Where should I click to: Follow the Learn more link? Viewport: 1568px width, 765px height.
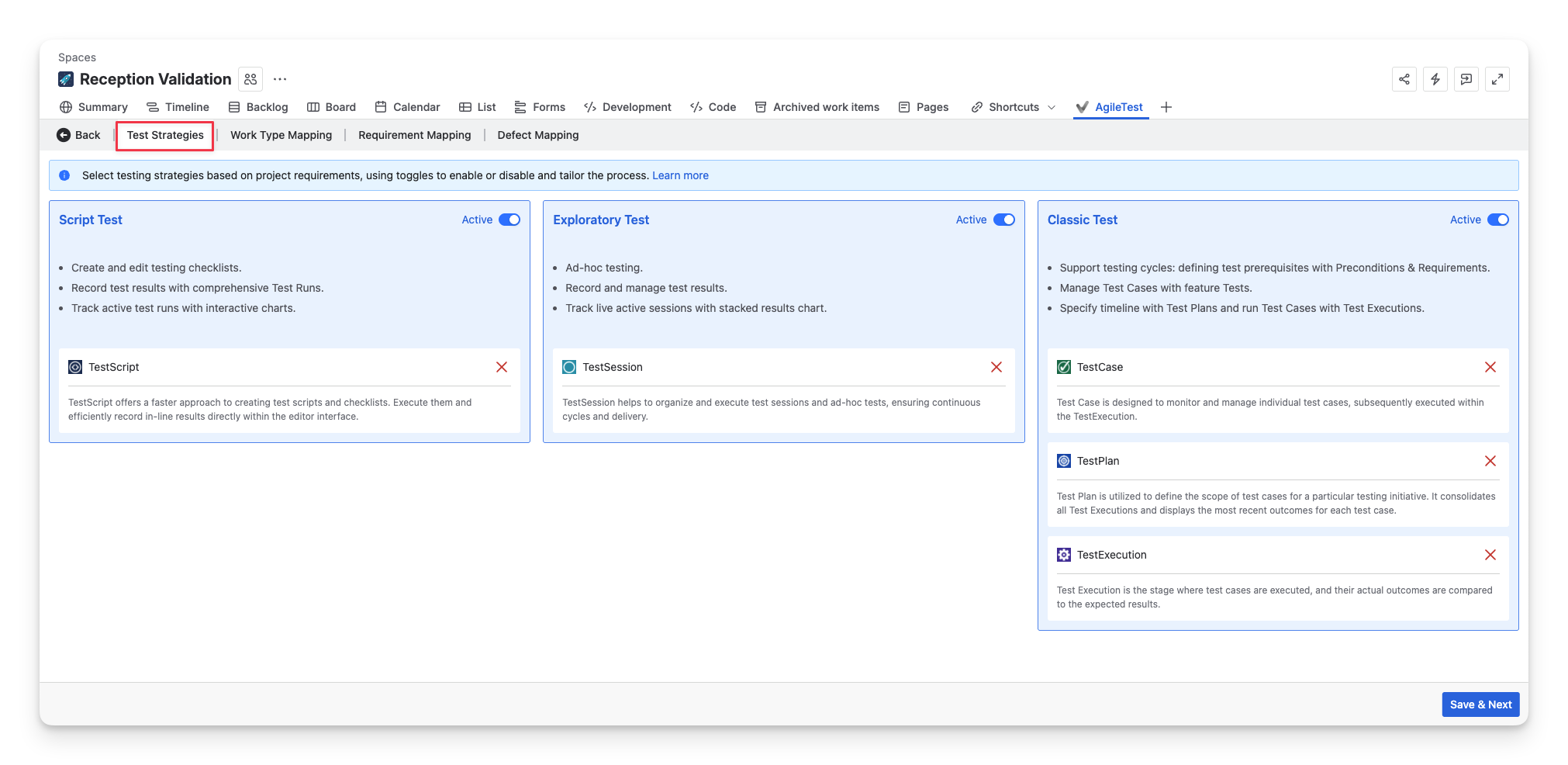680,175
